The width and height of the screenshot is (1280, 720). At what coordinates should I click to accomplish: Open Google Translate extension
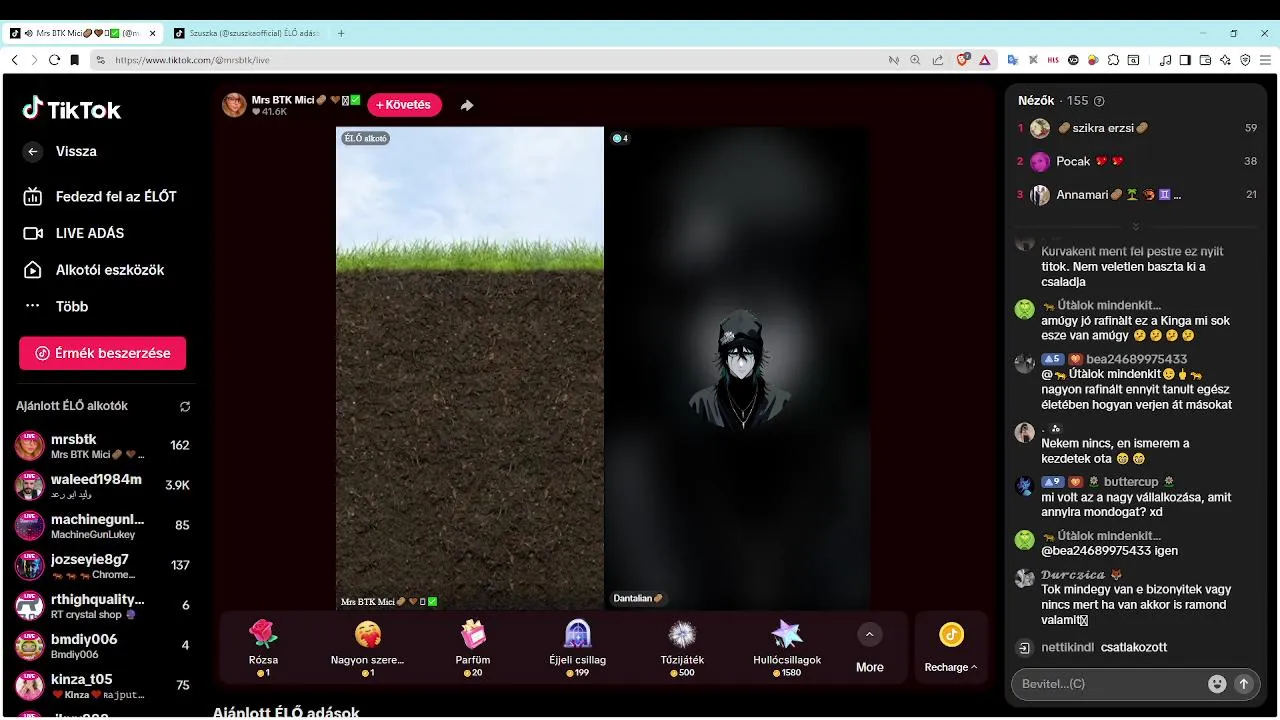pos(1013,60)
